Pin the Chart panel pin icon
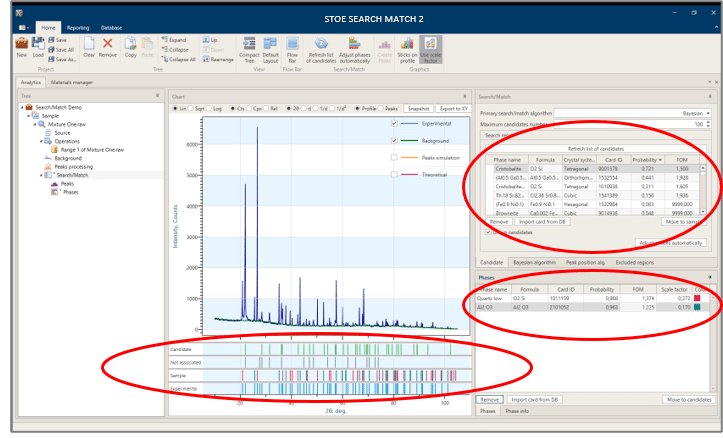Image resolution: width=723 pixels, height=438 pixels. (x=465, y=96)
